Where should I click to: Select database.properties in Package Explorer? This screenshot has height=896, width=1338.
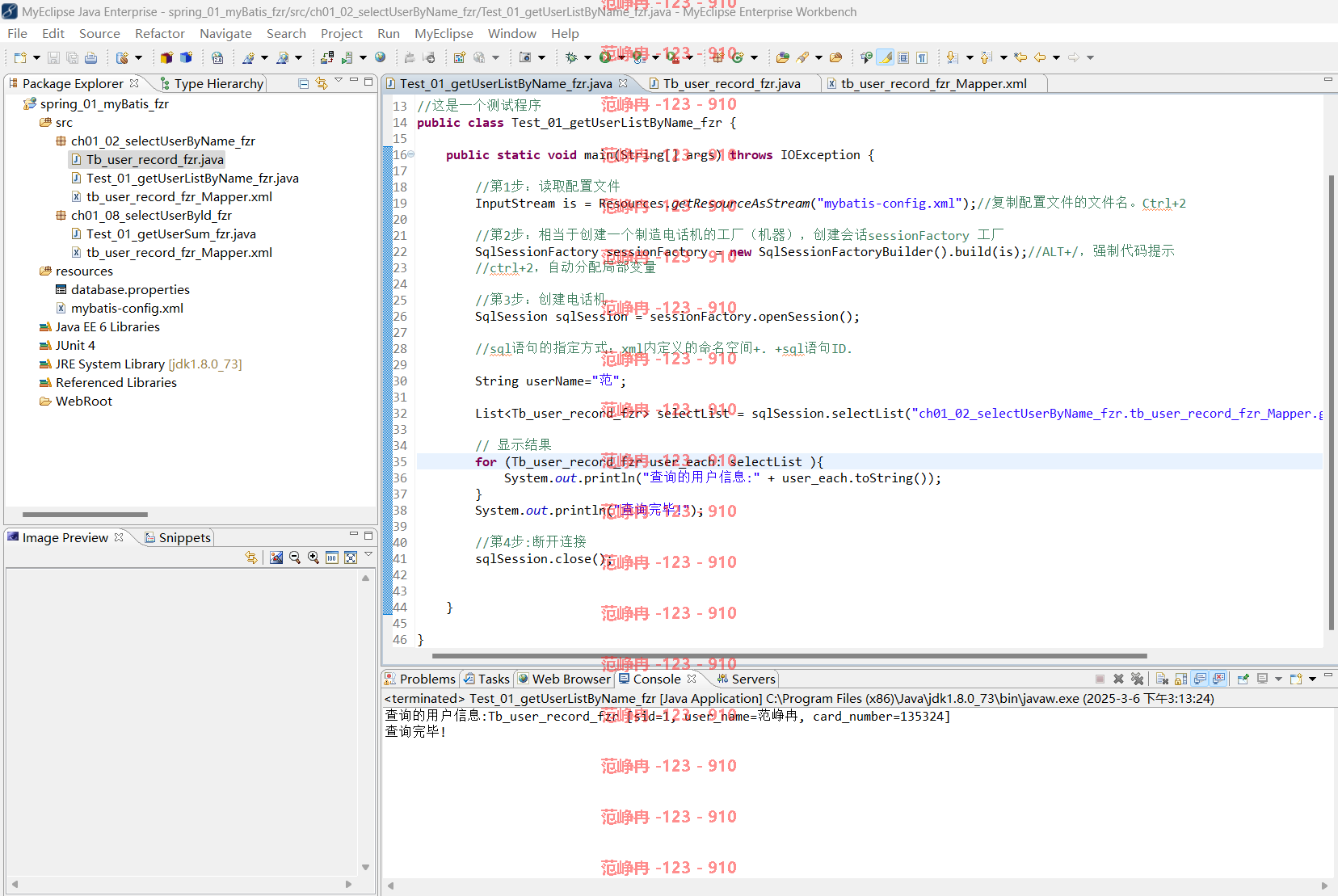click(130, 289)
